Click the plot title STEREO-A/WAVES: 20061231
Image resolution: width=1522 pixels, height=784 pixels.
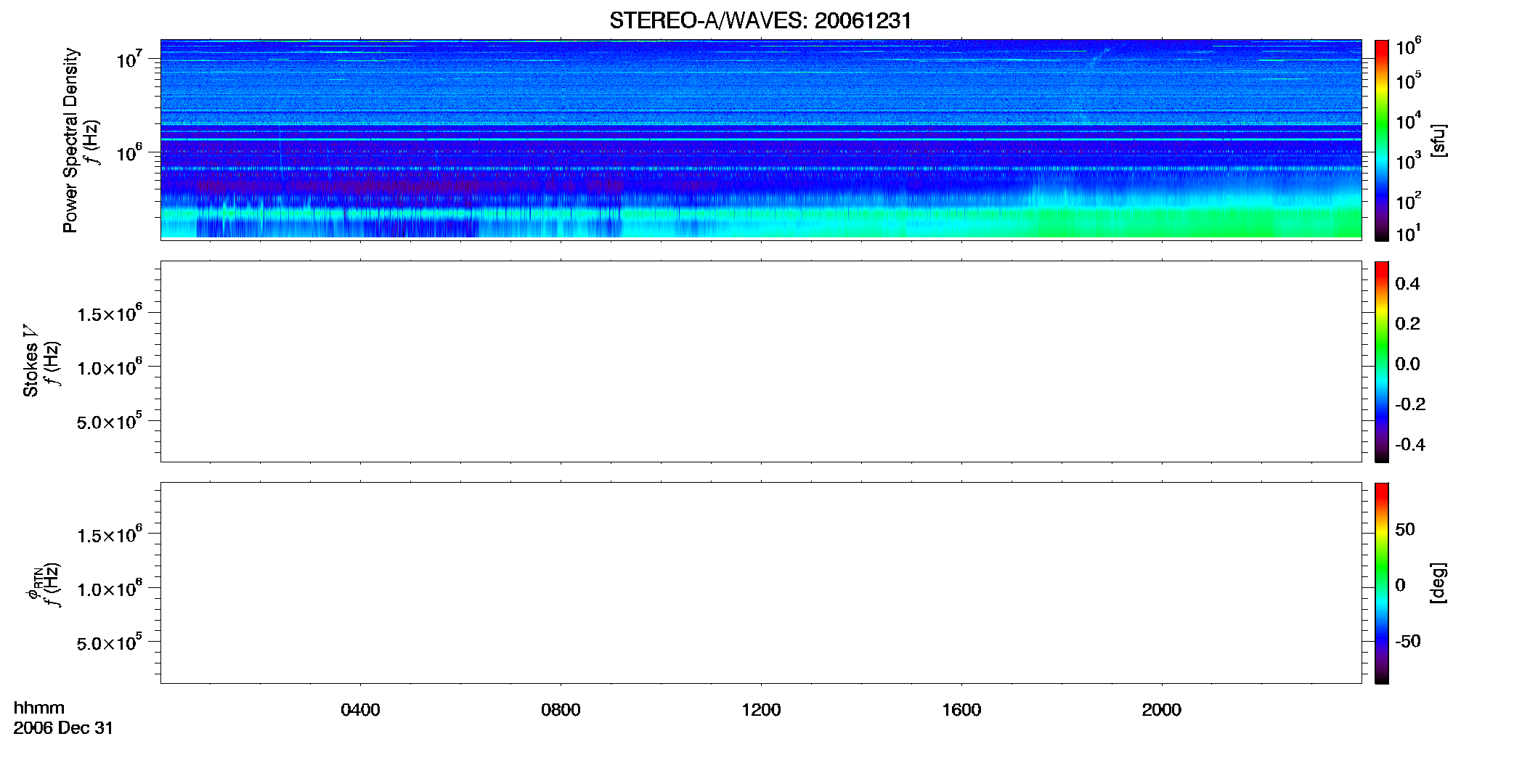(760, 20)
